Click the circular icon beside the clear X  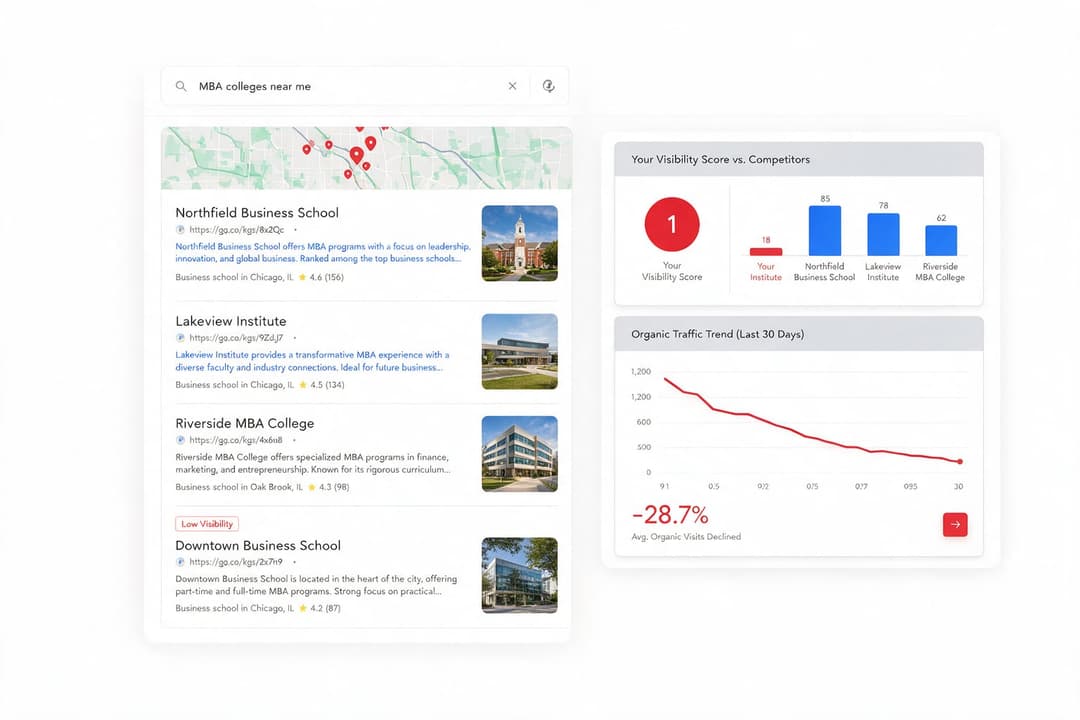tap(548, 86)
